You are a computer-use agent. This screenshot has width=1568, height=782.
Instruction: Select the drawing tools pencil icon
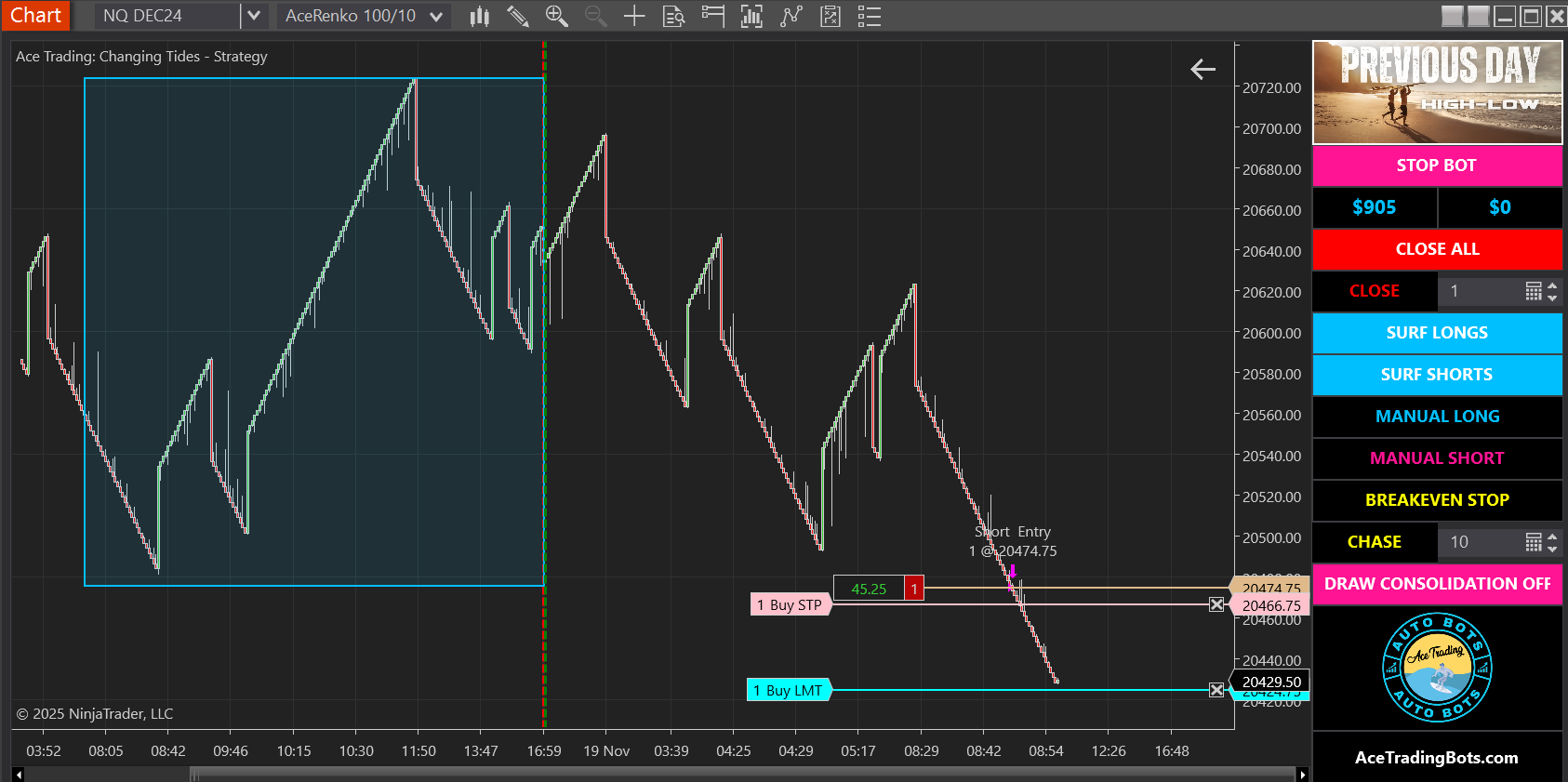coord(518,16)
